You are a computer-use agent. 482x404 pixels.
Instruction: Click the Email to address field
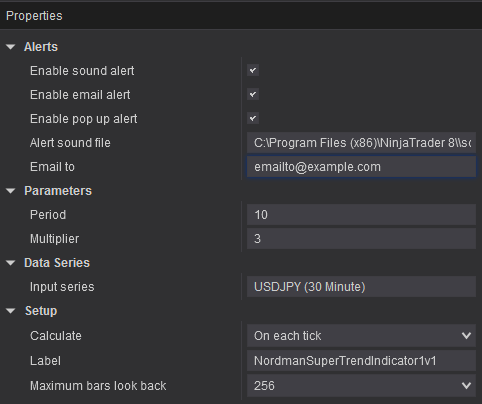point(361,167)
